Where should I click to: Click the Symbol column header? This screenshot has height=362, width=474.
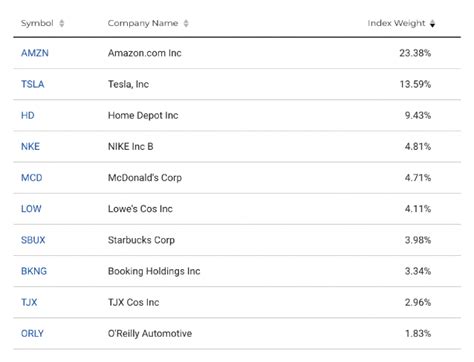pyautogui.click(x=37, y=23)
